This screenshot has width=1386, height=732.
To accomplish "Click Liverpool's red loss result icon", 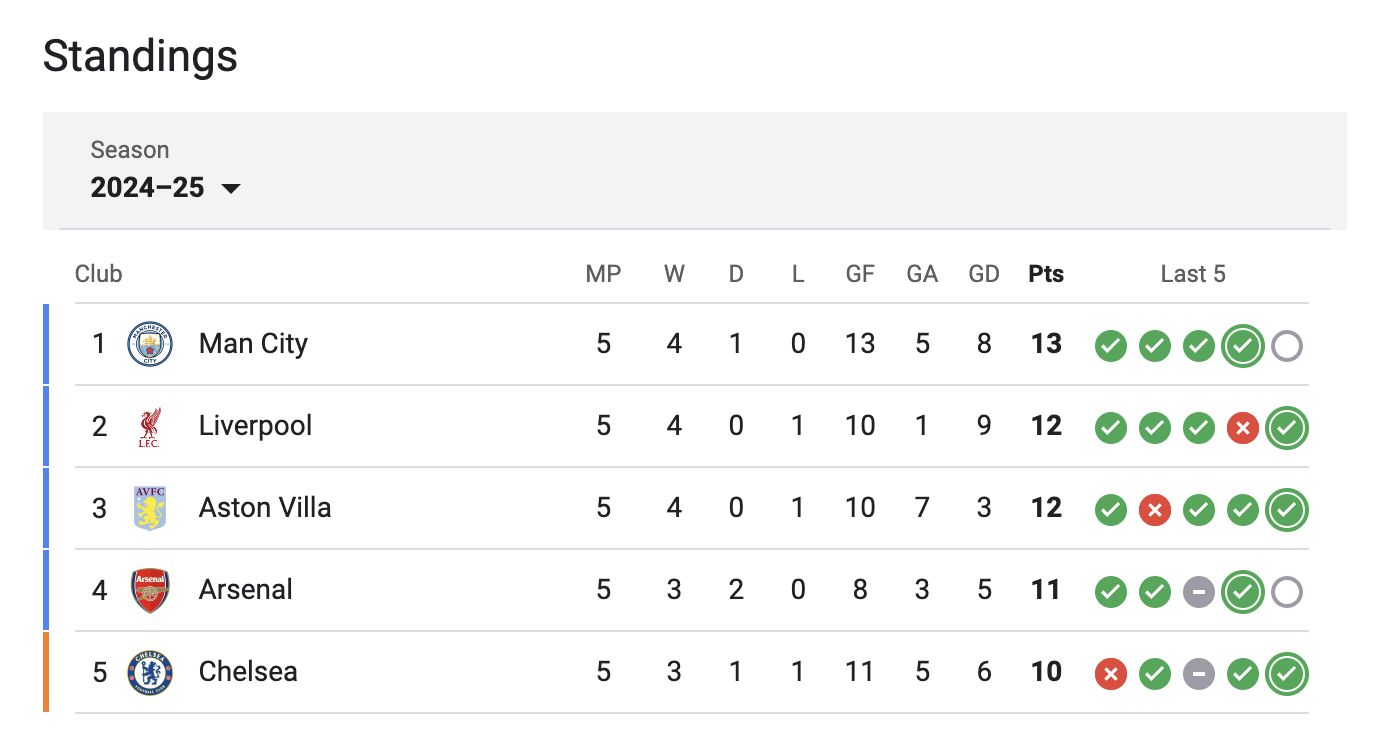I will (x=1242, y=428).
